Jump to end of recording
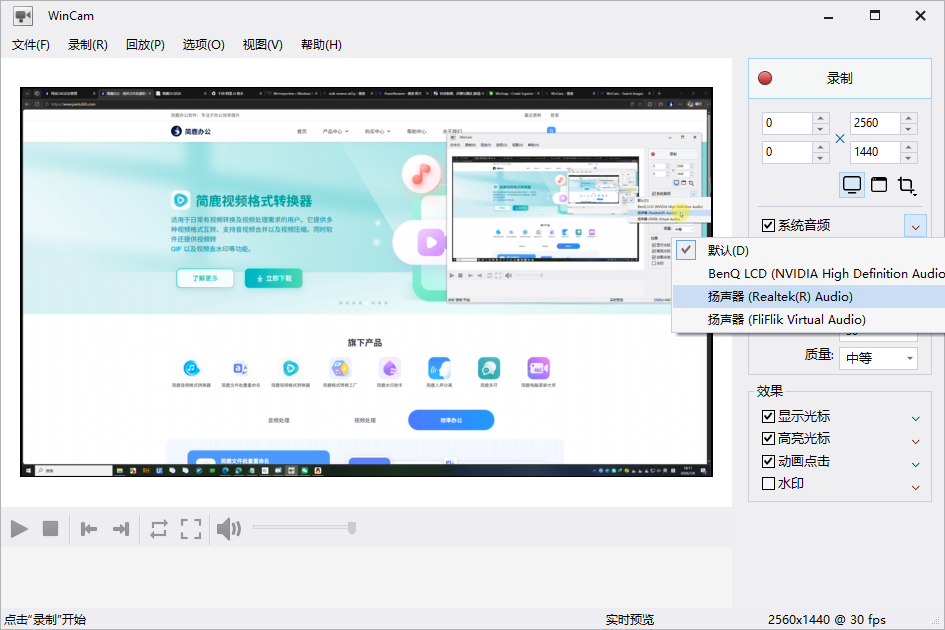 [x=121, y=529]
